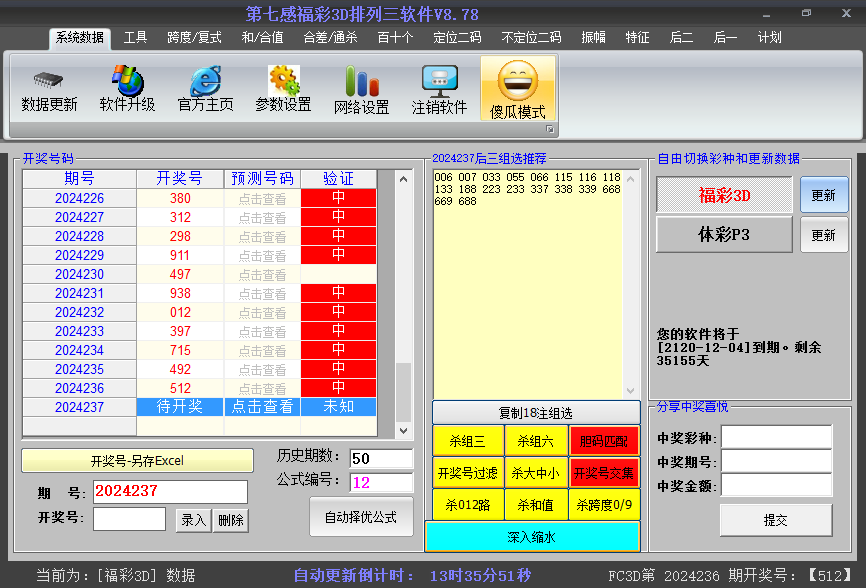Focus the 开奖号 input field
This screenshot has height=588, width=866.
[129, 518]
